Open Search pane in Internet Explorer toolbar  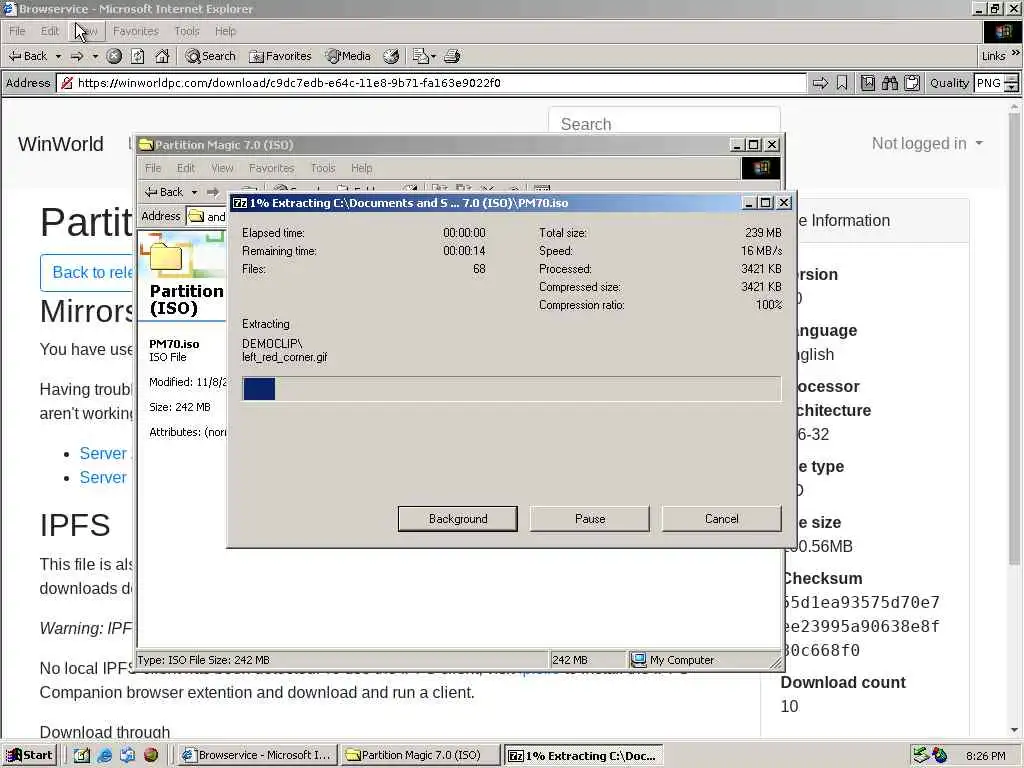(x=210, y=56)
